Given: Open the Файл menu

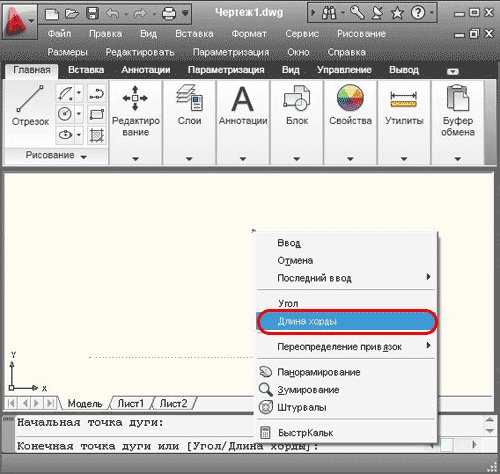Looking at the screenshot, I should pyautogui.click(x=59, y=34).
